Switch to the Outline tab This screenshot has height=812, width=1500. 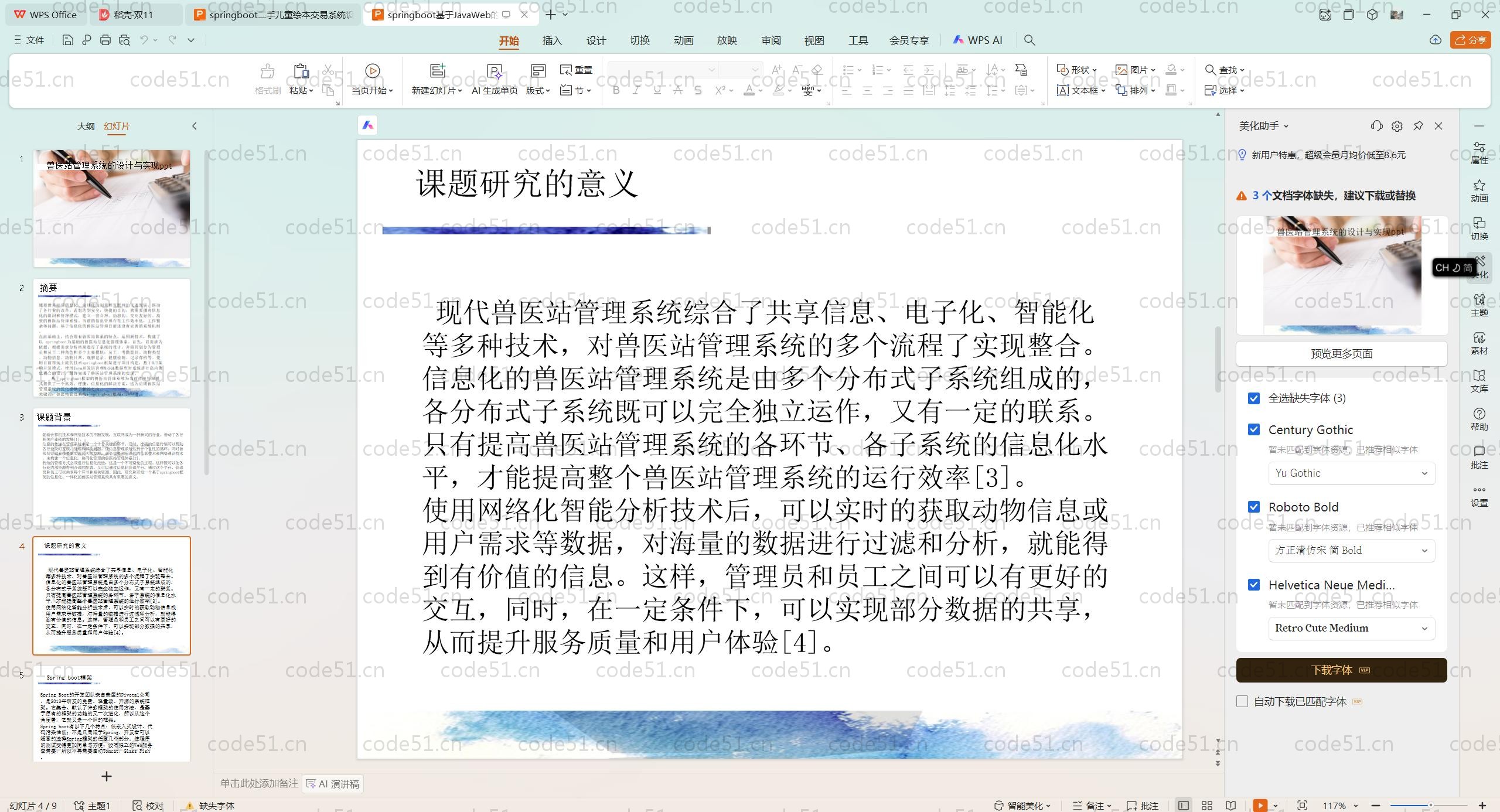(86, 126)
